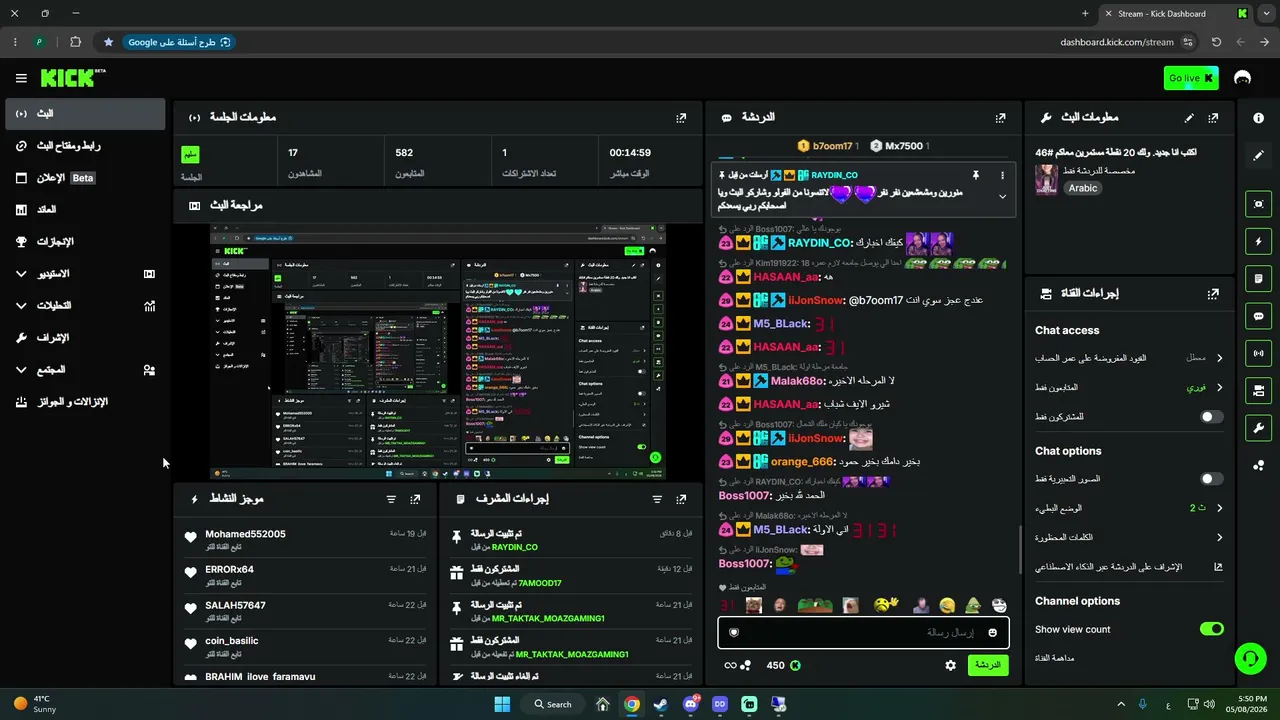
Task: Click the green chat send button
Action: [988, 665]
